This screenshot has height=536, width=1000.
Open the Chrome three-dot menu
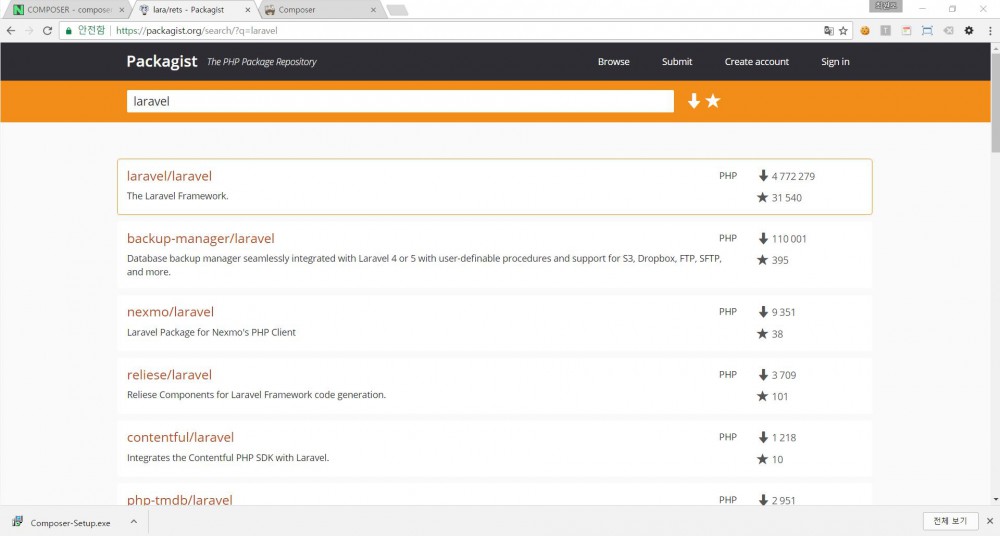pos(989,31)
